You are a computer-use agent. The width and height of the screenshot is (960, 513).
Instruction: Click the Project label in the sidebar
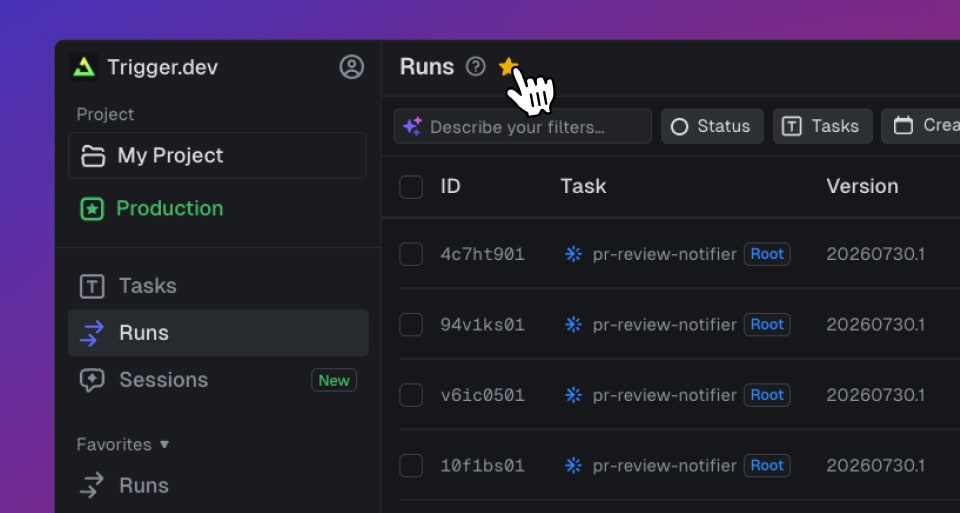click(x=105, y=114)
